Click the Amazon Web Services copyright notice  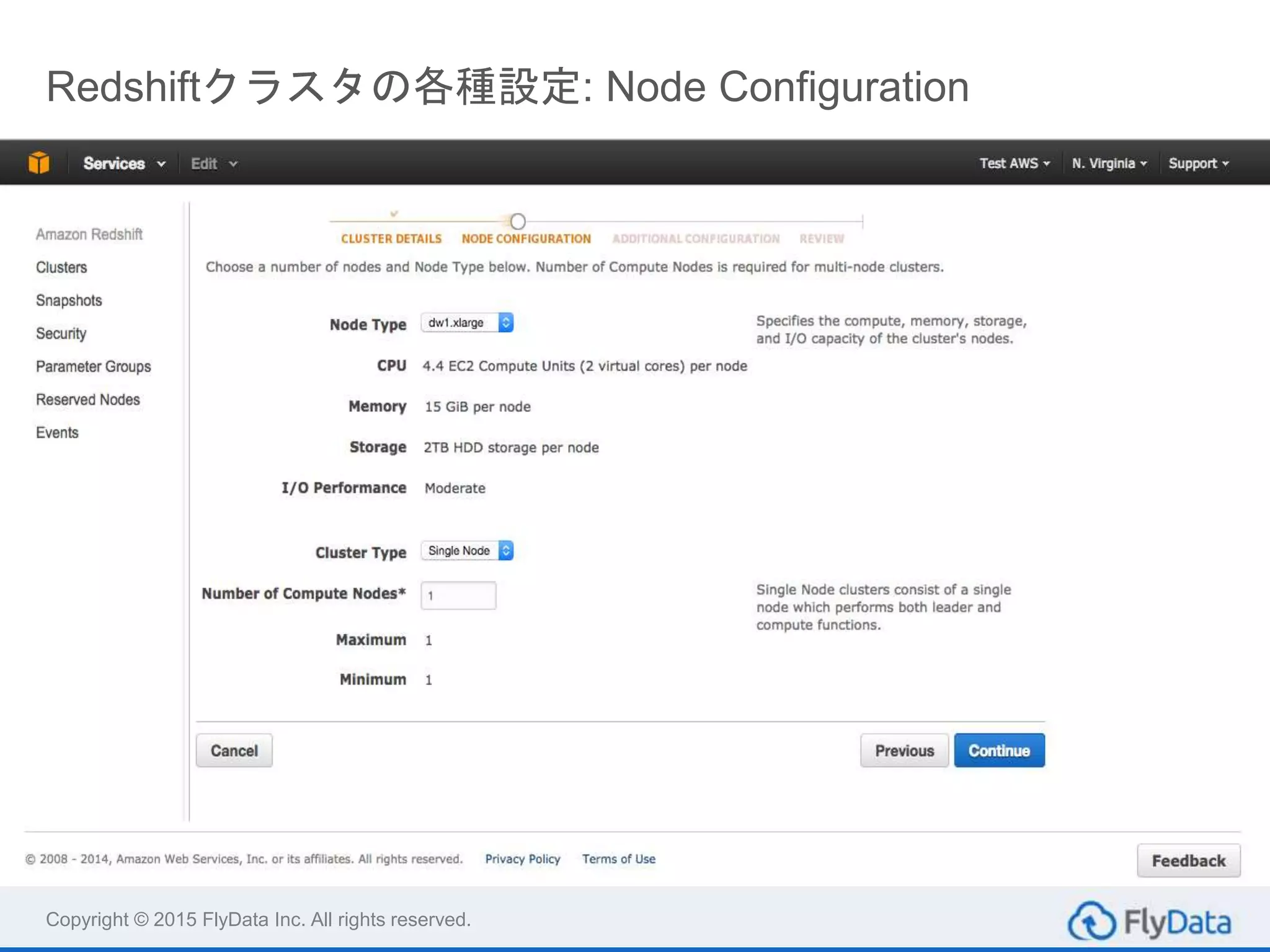(x=244, y=859)
